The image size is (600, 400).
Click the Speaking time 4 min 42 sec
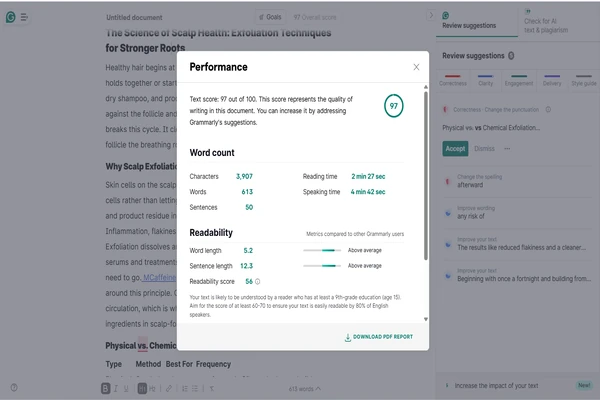pyautogui.click(x=368, y=192)
